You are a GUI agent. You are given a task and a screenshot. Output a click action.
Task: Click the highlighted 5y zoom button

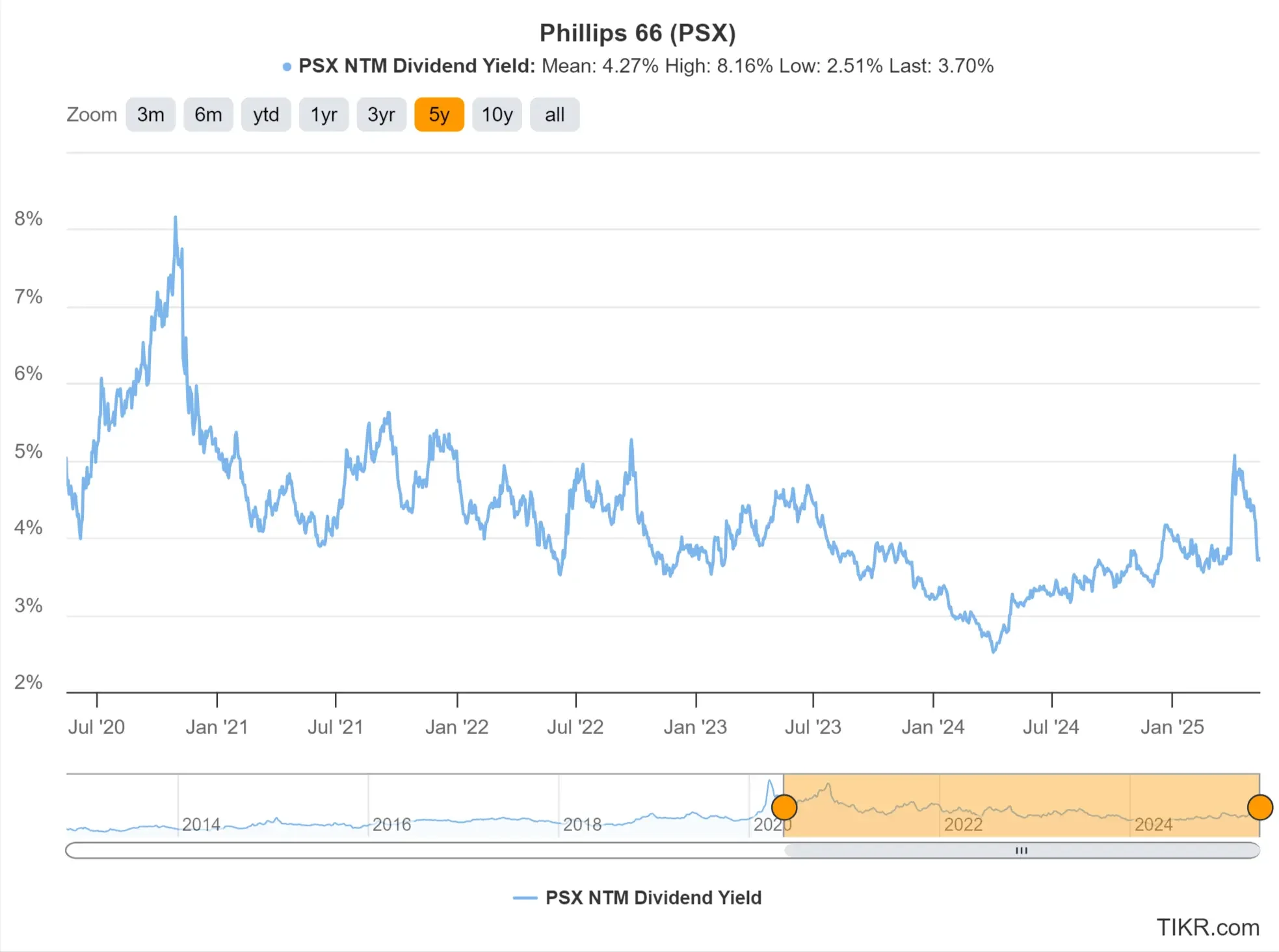coord(440,114)
